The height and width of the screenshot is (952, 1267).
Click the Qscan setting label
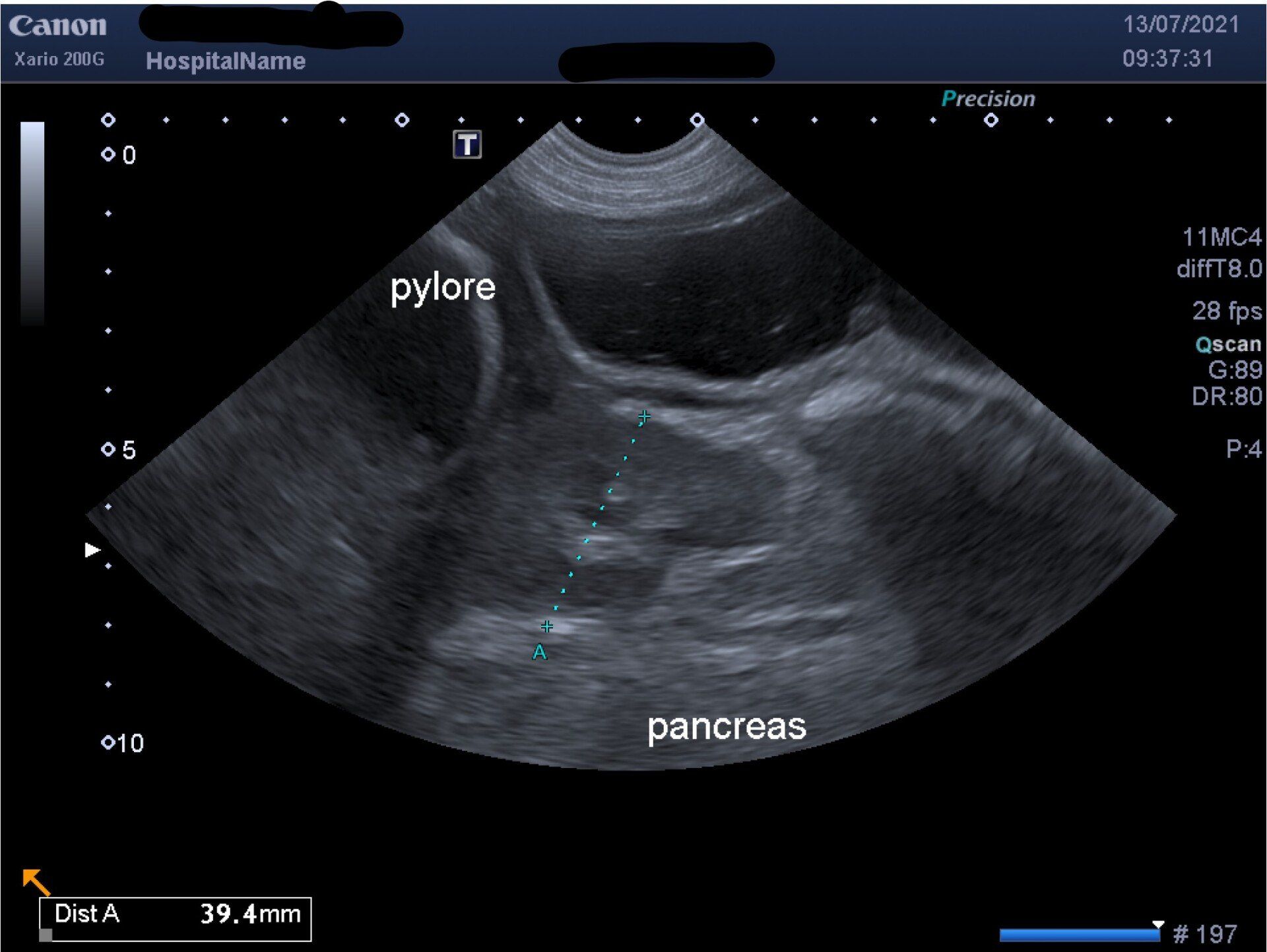point(1227,344)
